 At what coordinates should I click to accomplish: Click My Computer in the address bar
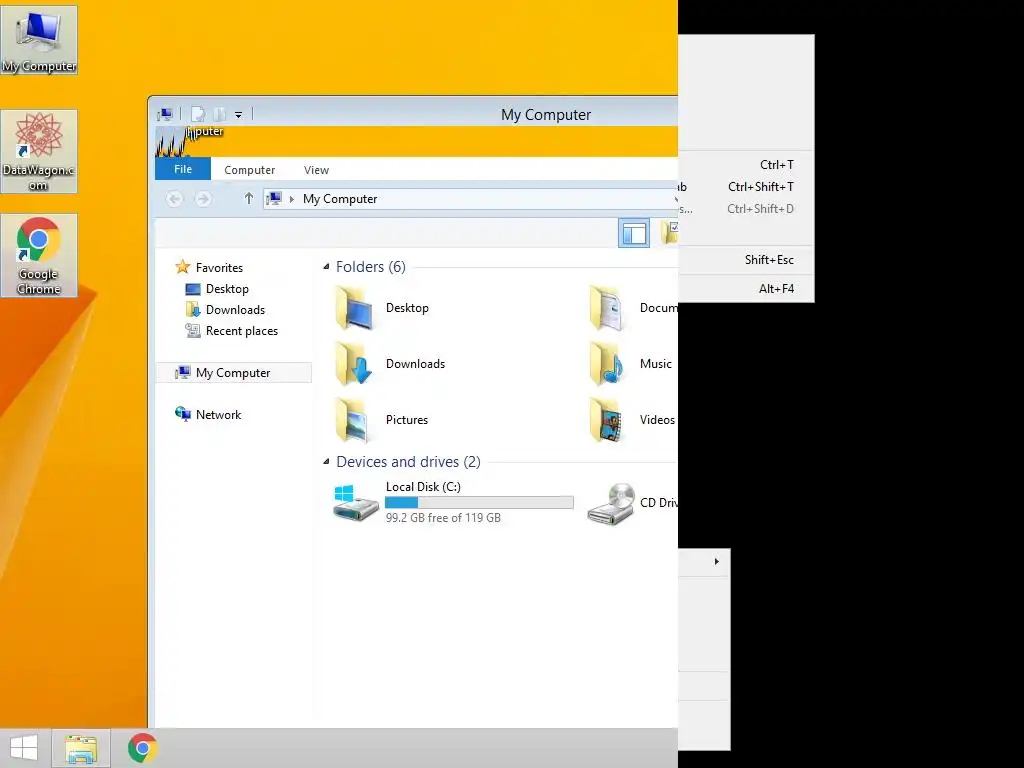pyautogui.click(x=340, y=199)
